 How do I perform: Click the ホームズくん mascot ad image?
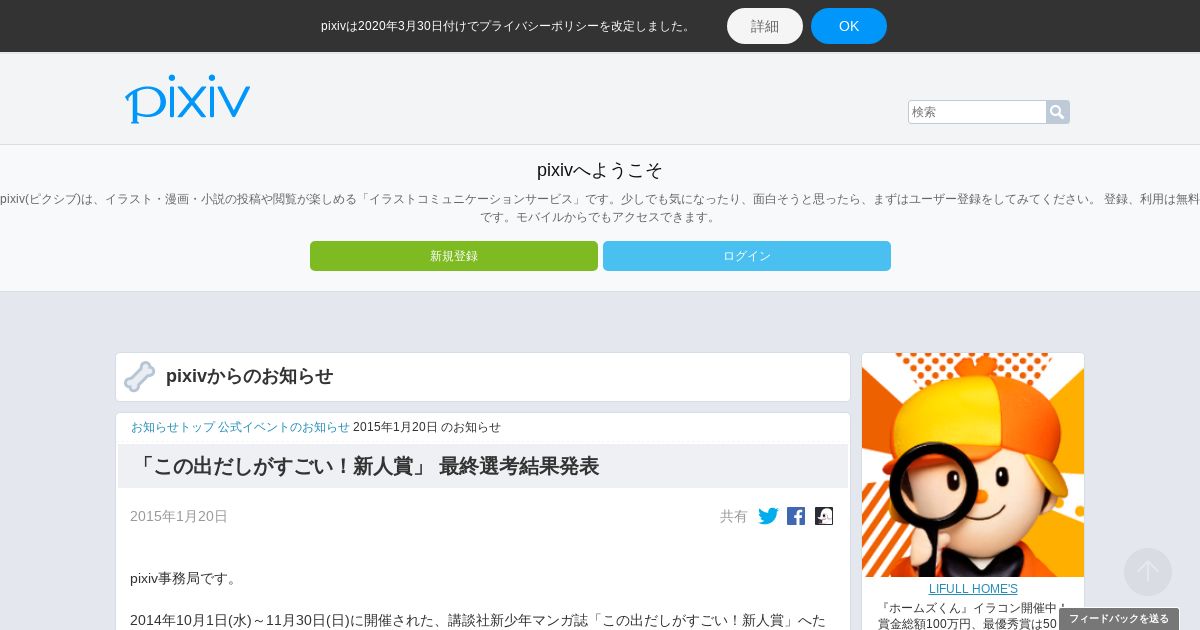973,465
